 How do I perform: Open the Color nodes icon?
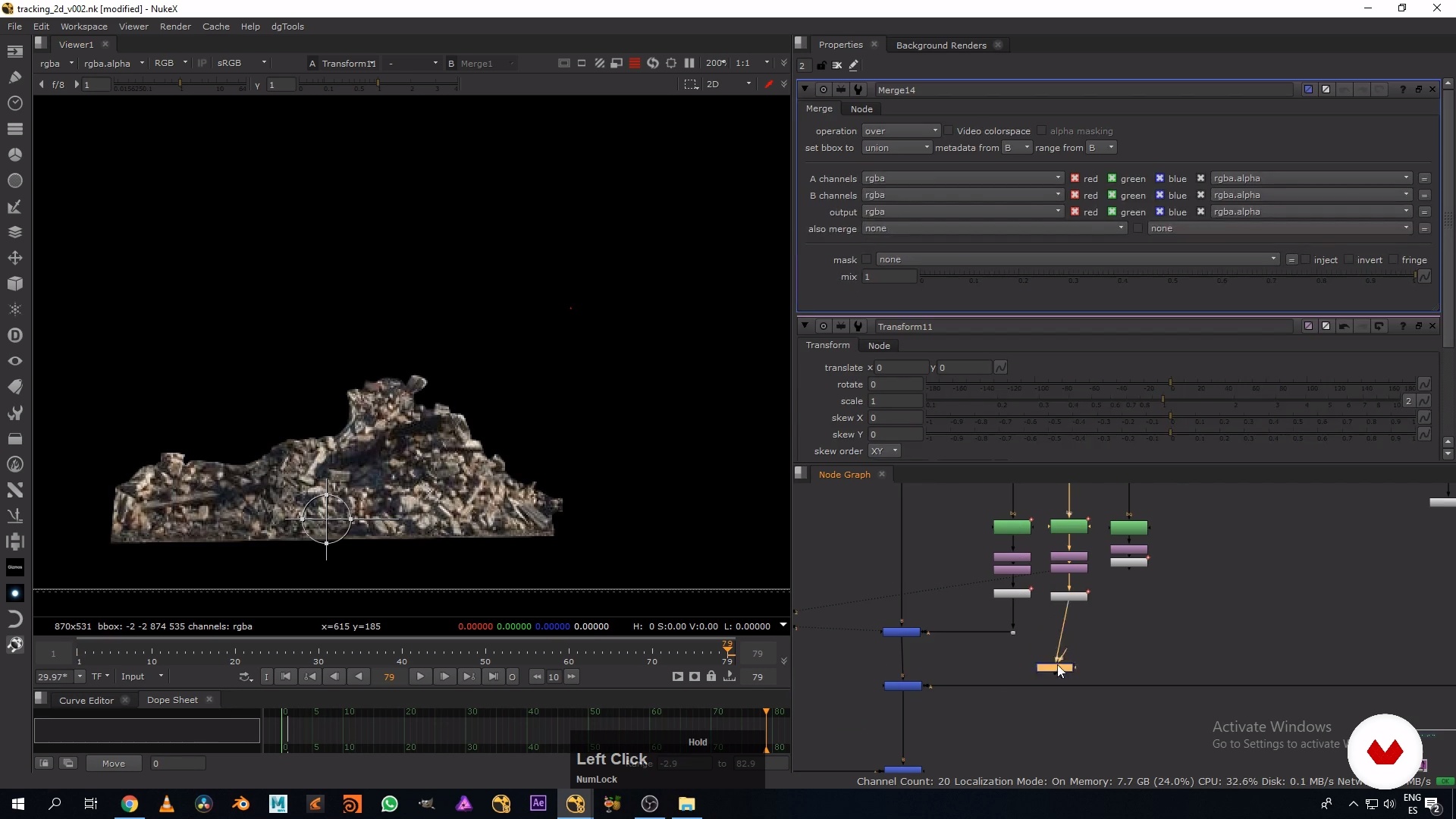pyautogui.click(x=14, y=154)
